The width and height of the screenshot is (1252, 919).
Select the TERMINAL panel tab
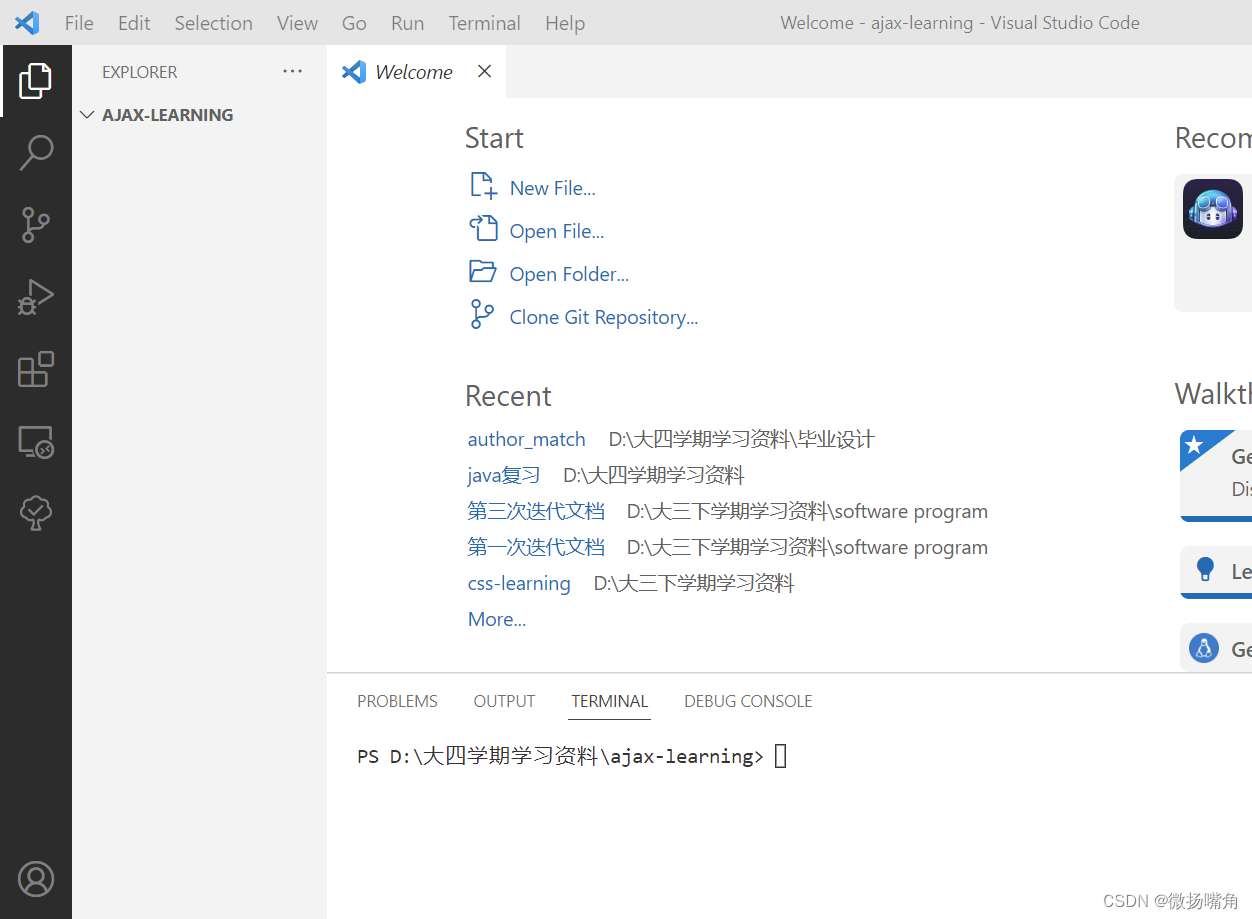(x=610, y=701)
